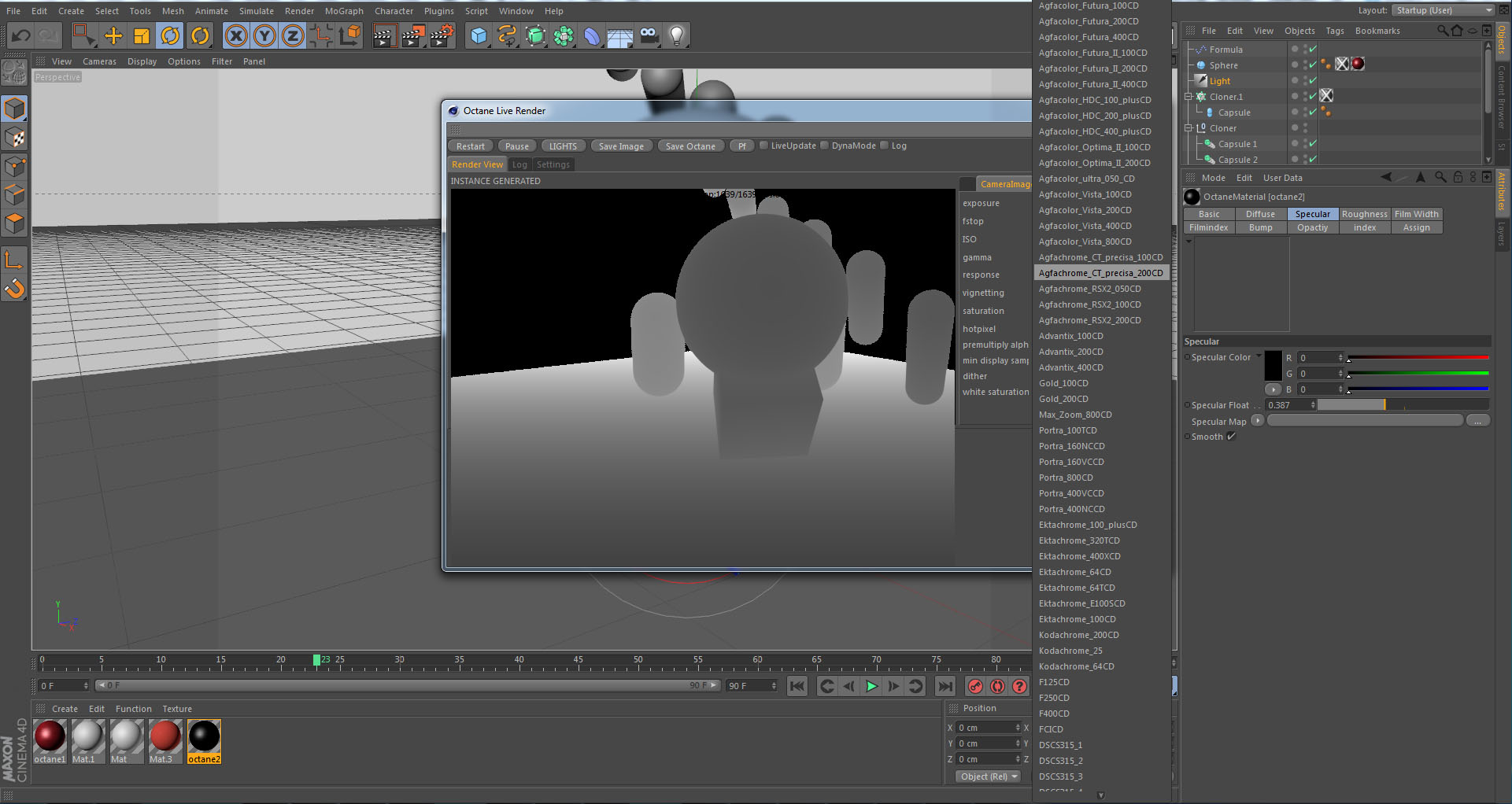The width and height of the screenshot is (1512, 804).
Task: Toggle the red Autokeying button
Action: [x=997, y=686]
